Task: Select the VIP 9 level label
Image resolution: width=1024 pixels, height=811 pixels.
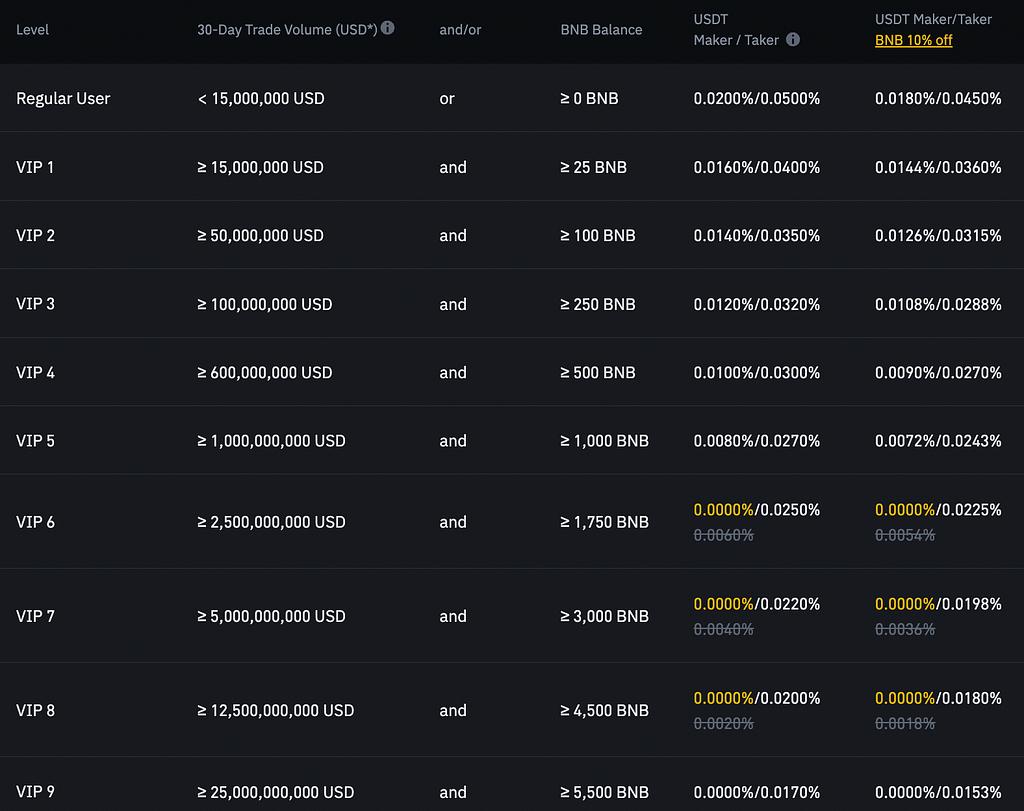Action: pos(35,792)
